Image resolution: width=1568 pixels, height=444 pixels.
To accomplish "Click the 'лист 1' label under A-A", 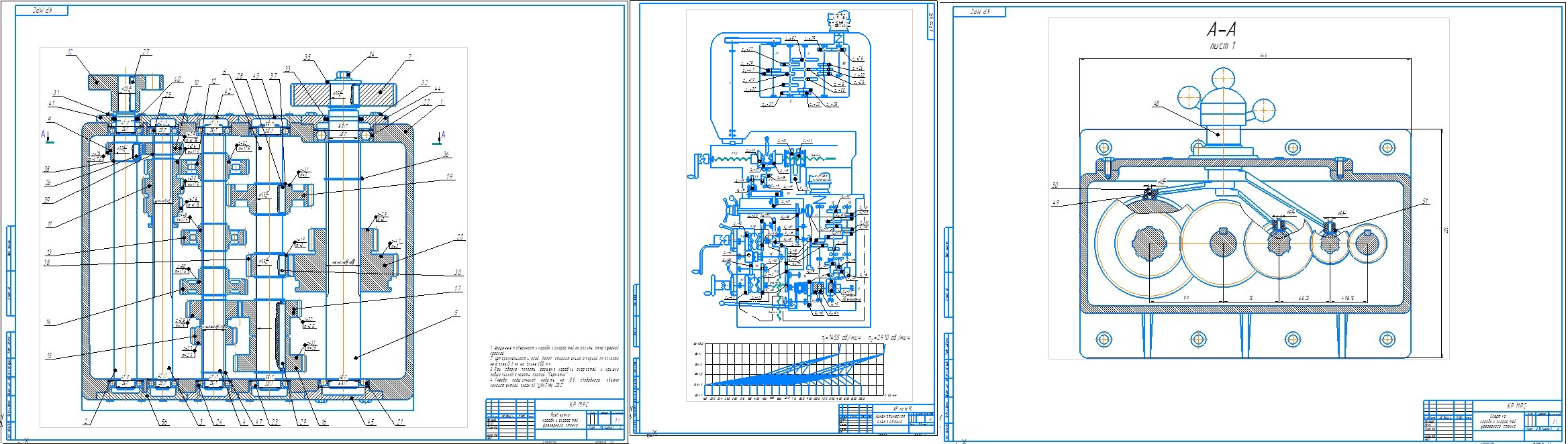I will 1222,46.
